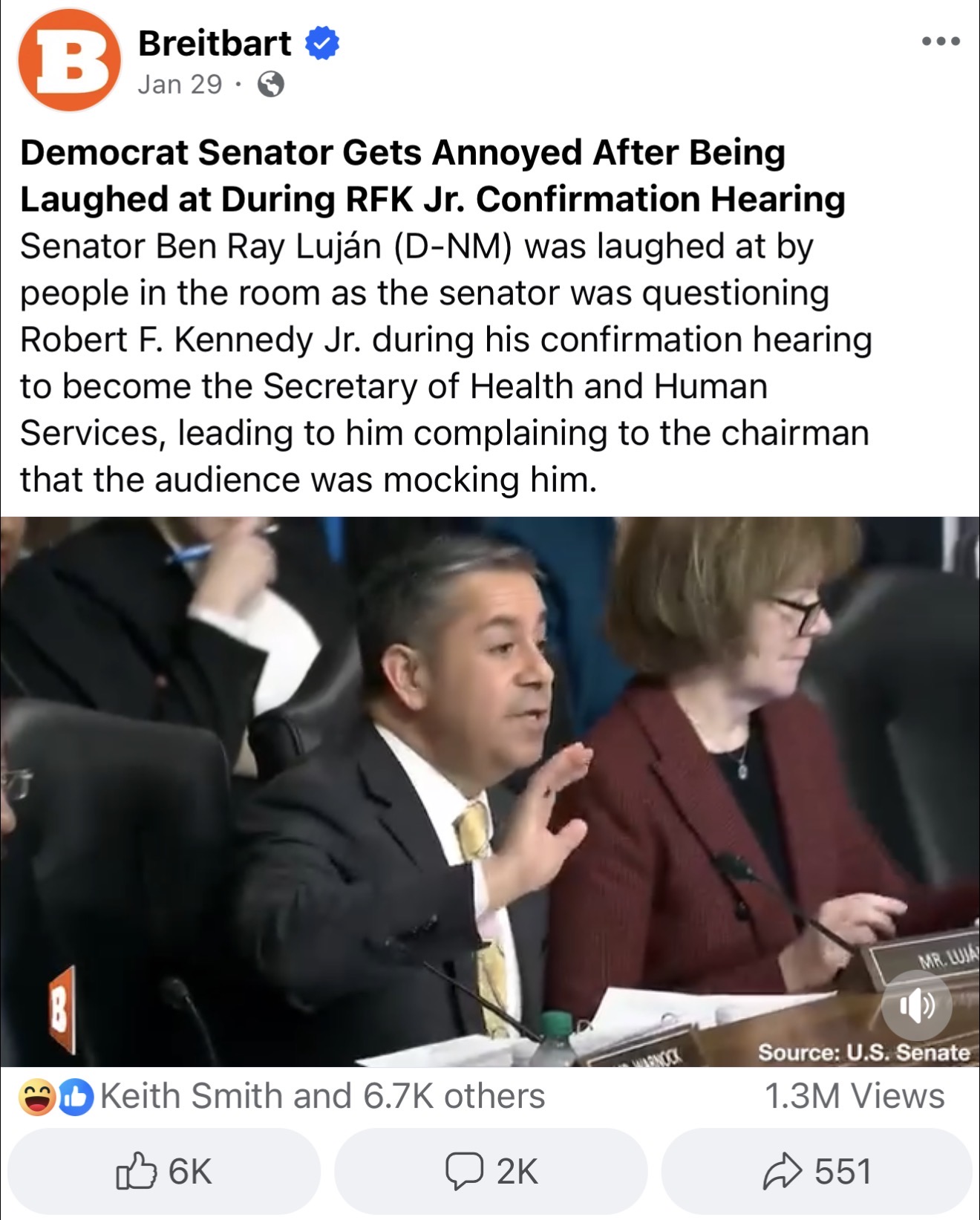Image resolution: width=980 pixels, height=1220 pixels.
Task: Toggle the video sound speaker icon
Action: (x=917, y=1005)
